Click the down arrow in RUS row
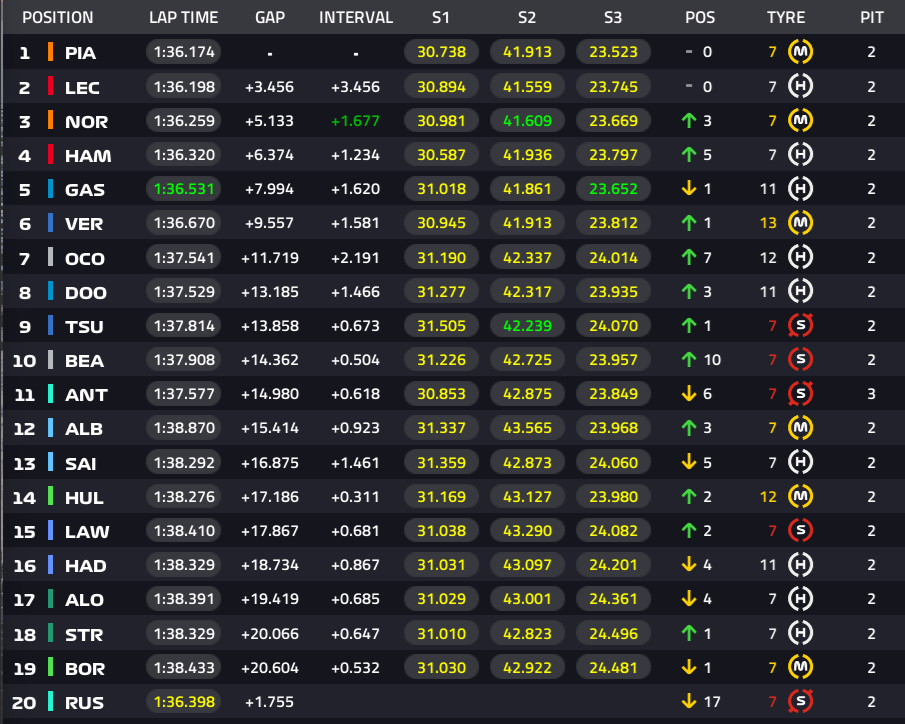Image resolution: width=905 pixels, height=724 pixels. 689,701
